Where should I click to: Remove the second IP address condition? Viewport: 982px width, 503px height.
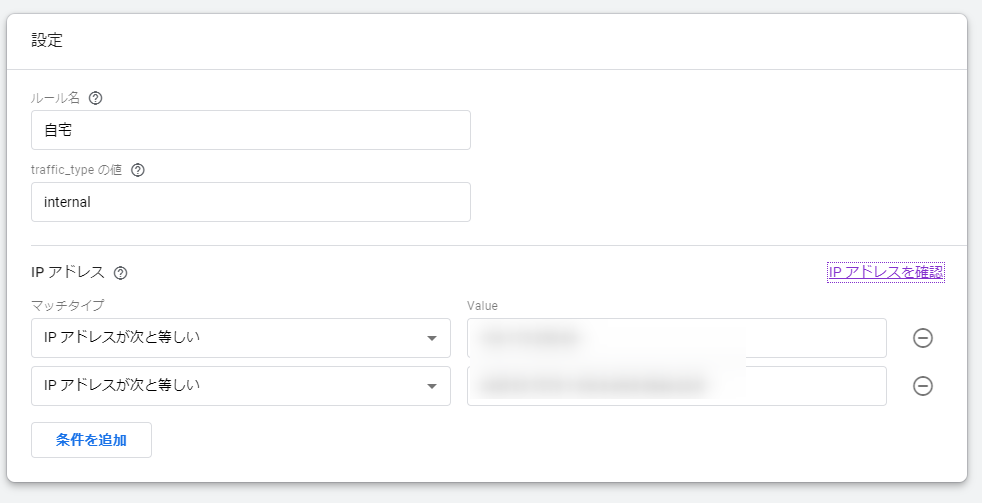point(923,386)
